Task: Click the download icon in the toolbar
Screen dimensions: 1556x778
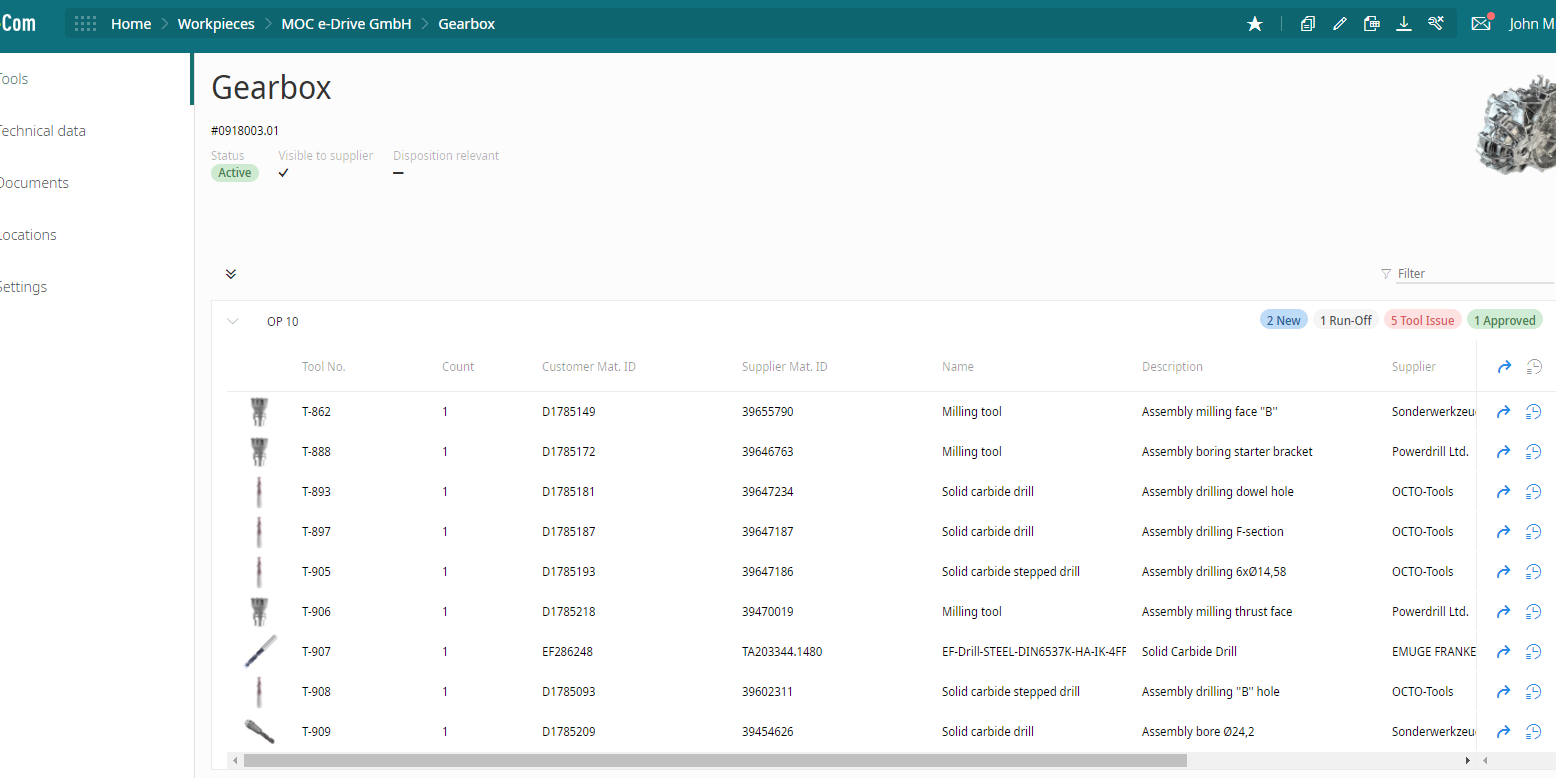Action: click(x=1404, y=23)
